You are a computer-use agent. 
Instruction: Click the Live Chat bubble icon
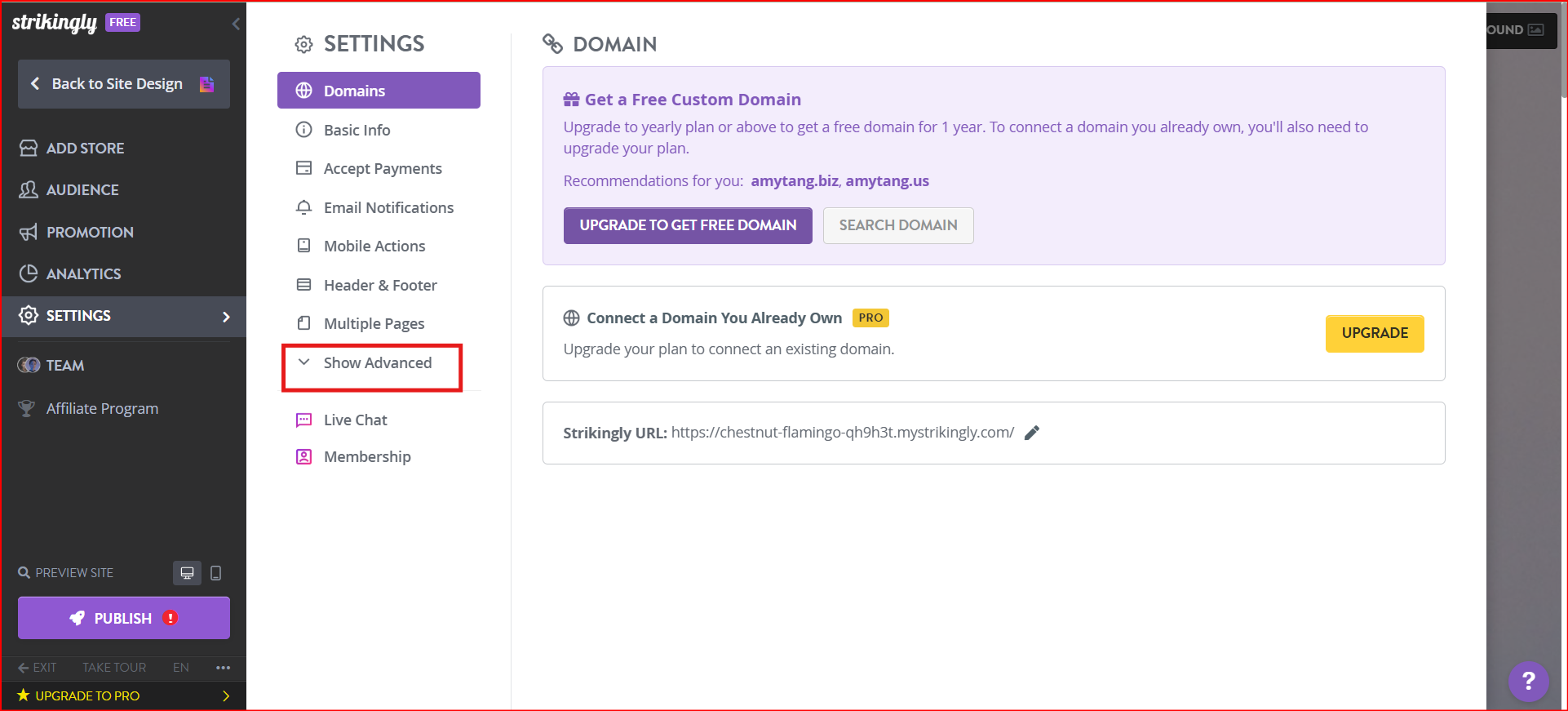[303, 420]
